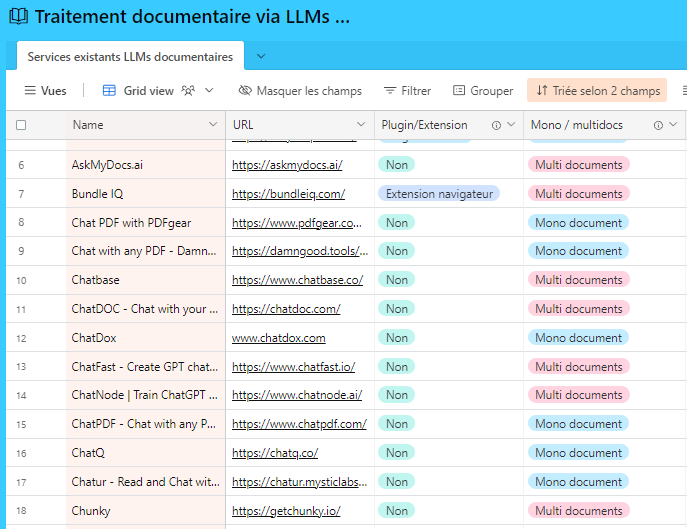Open the https://www.chatfast.io/ link
Viewport: 687px width, 529px height.
[294, 367]
